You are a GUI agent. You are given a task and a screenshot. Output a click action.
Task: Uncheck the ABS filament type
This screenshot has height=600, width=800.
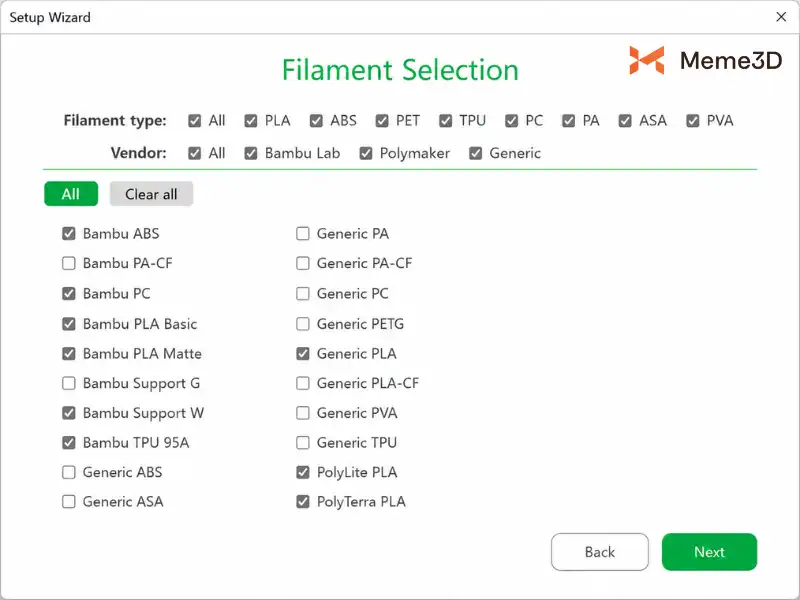click(x=316, y=120)
